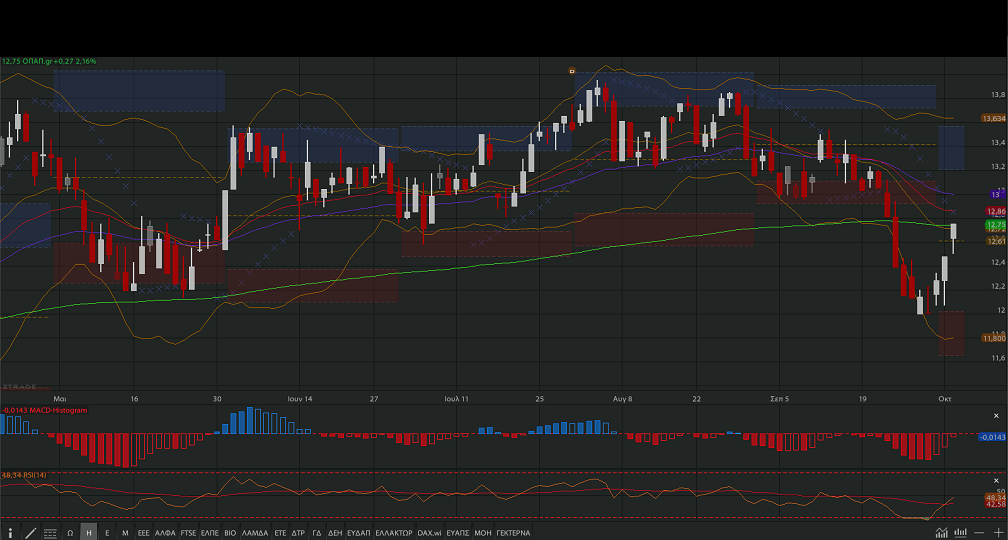Zoom out with the minus icon
This screenshot has height=540, width=1008.
pyautogui.click(x=979, y=532)
